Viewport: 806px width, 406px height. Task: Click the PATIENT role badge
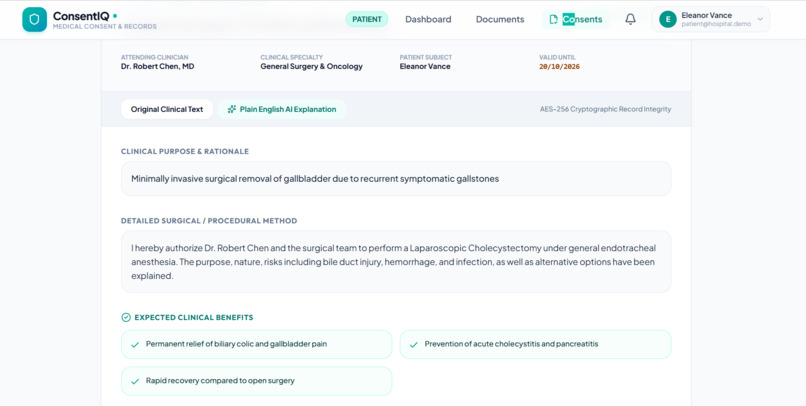point(367,20)
